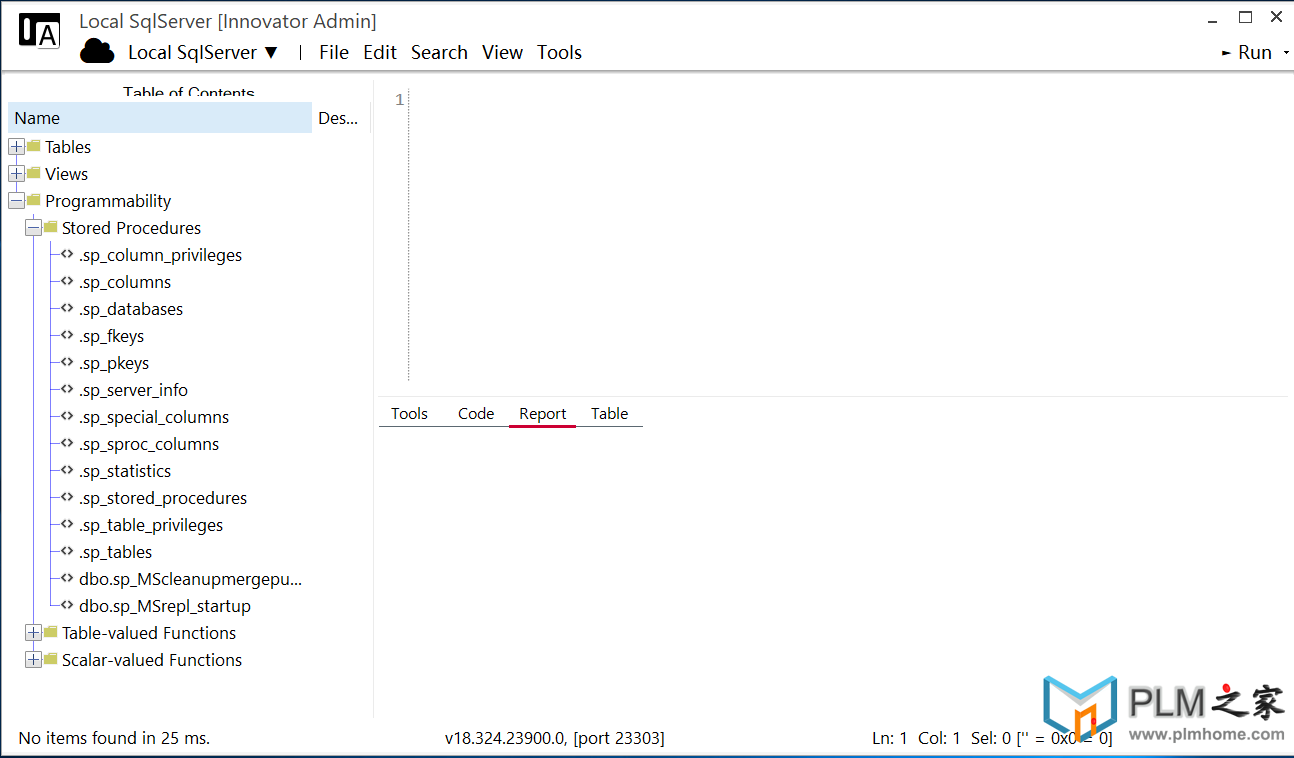
Task: Click code icon beside .sp_tables
Action: coord(67,551)
